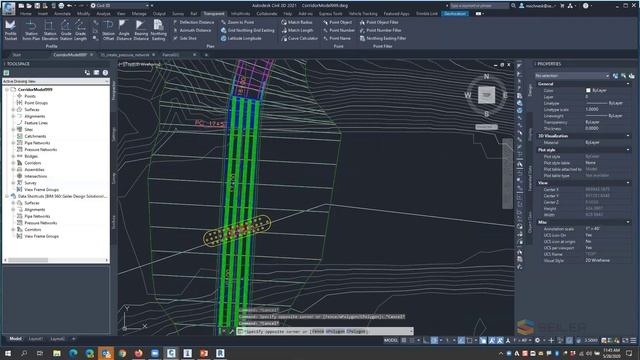Click the Deflection Distance command
The width and height of the screenshot is (640, 360).
pyautogui.click(x=193, y=22)
